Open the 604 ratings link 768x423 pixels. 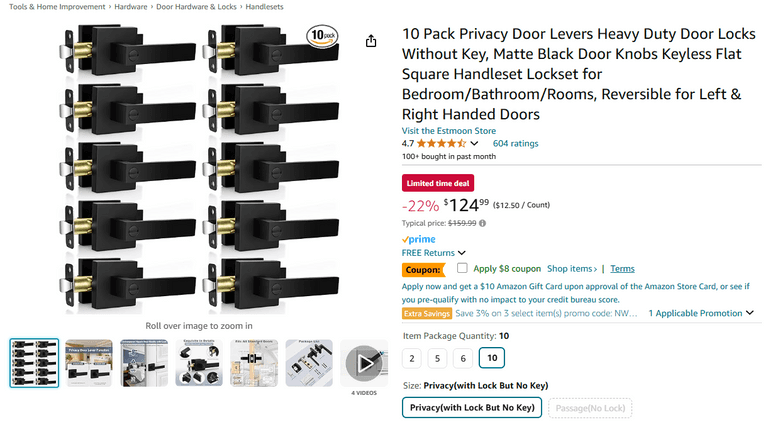(x=516, y=144)
